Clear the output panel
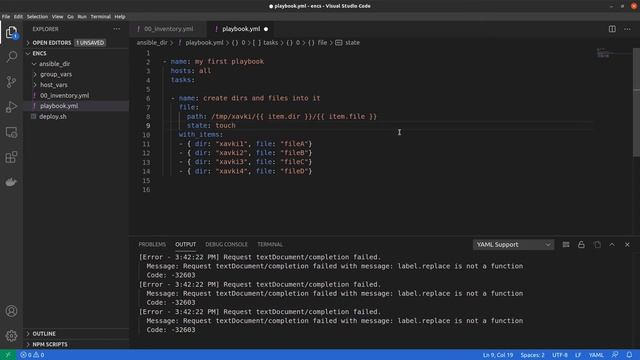 pos(566,244)
